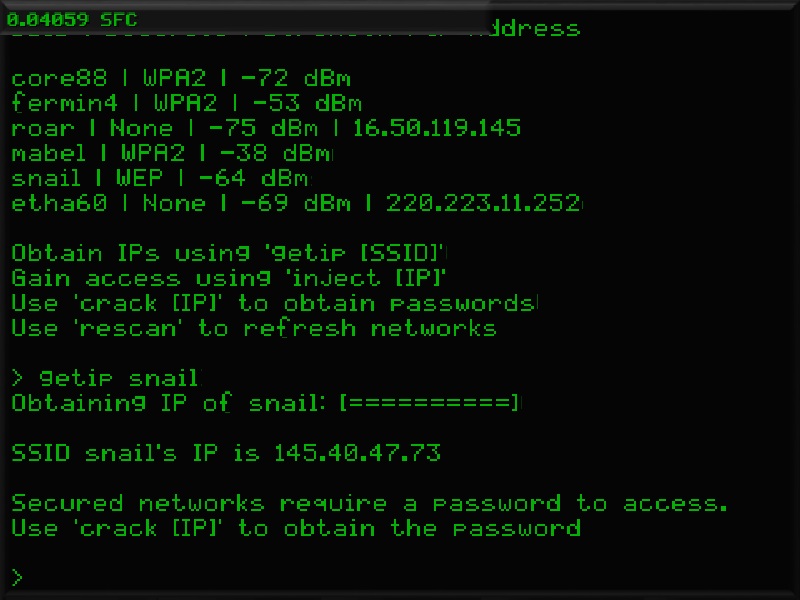
Task: Click 'crack [IP]' to obtain the password line
Action: click(x=296, y=529)
